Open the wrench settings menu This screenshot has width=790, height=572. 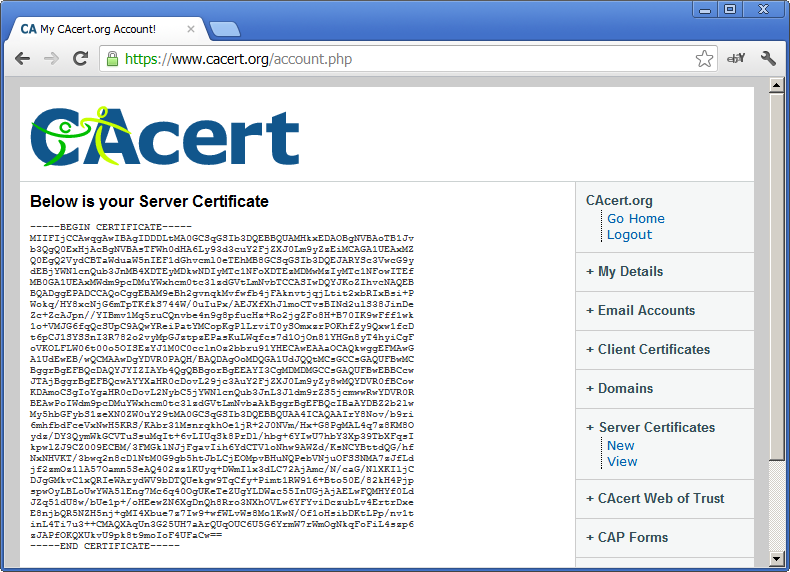[768, 58]
